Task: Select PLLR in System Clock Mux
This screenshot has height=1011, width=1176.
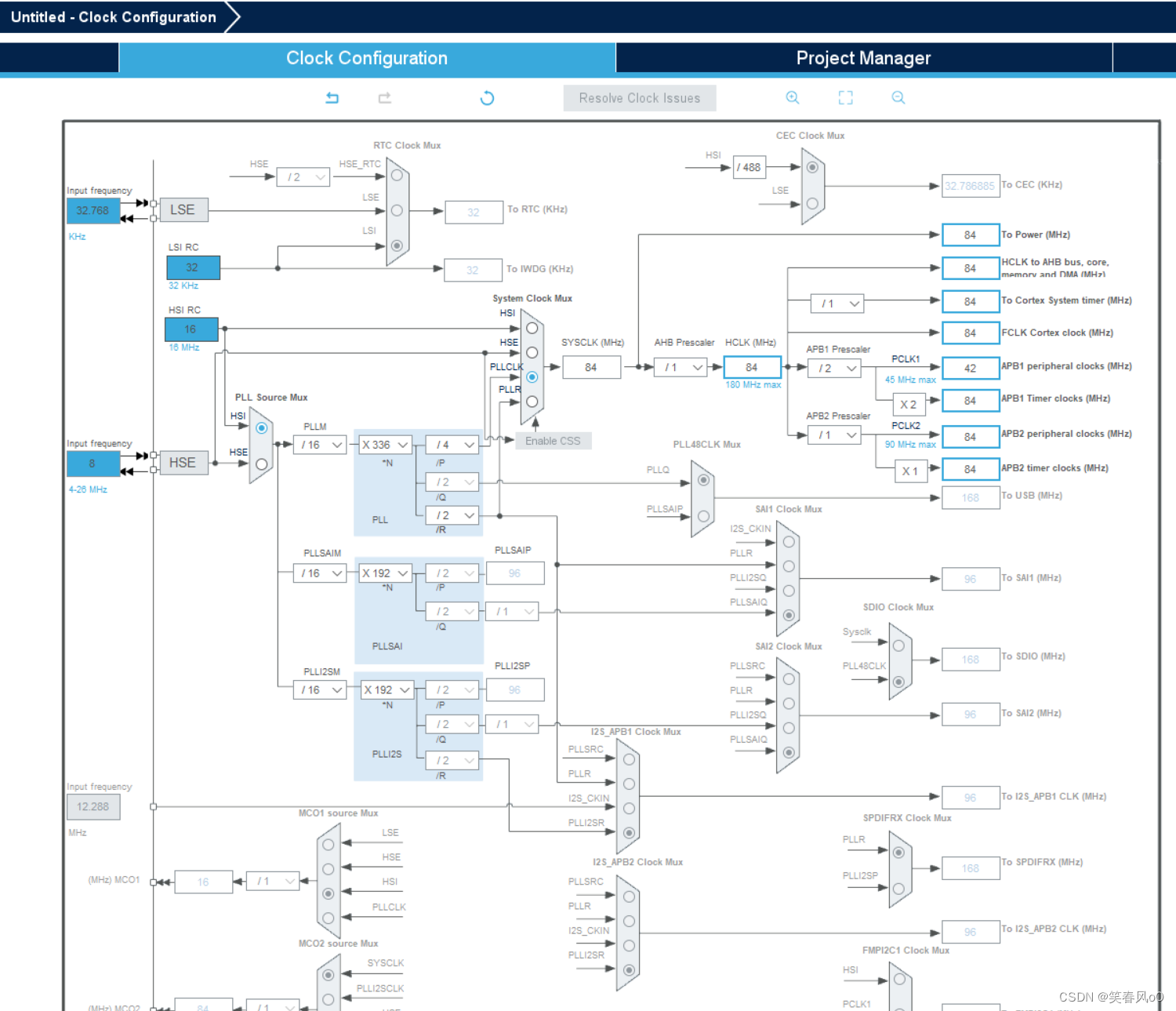Action: 532,402
